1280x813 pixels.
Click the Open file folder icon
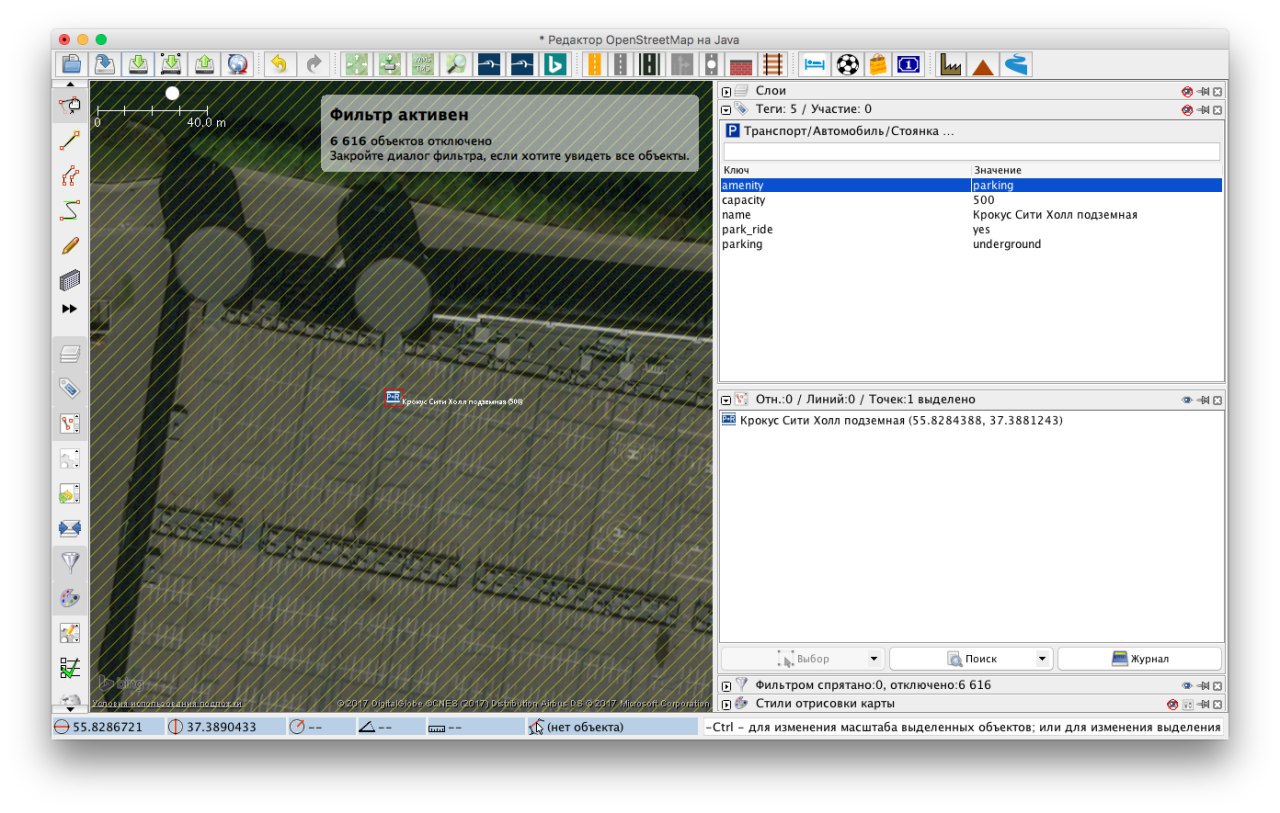click(x=71, y=64)
